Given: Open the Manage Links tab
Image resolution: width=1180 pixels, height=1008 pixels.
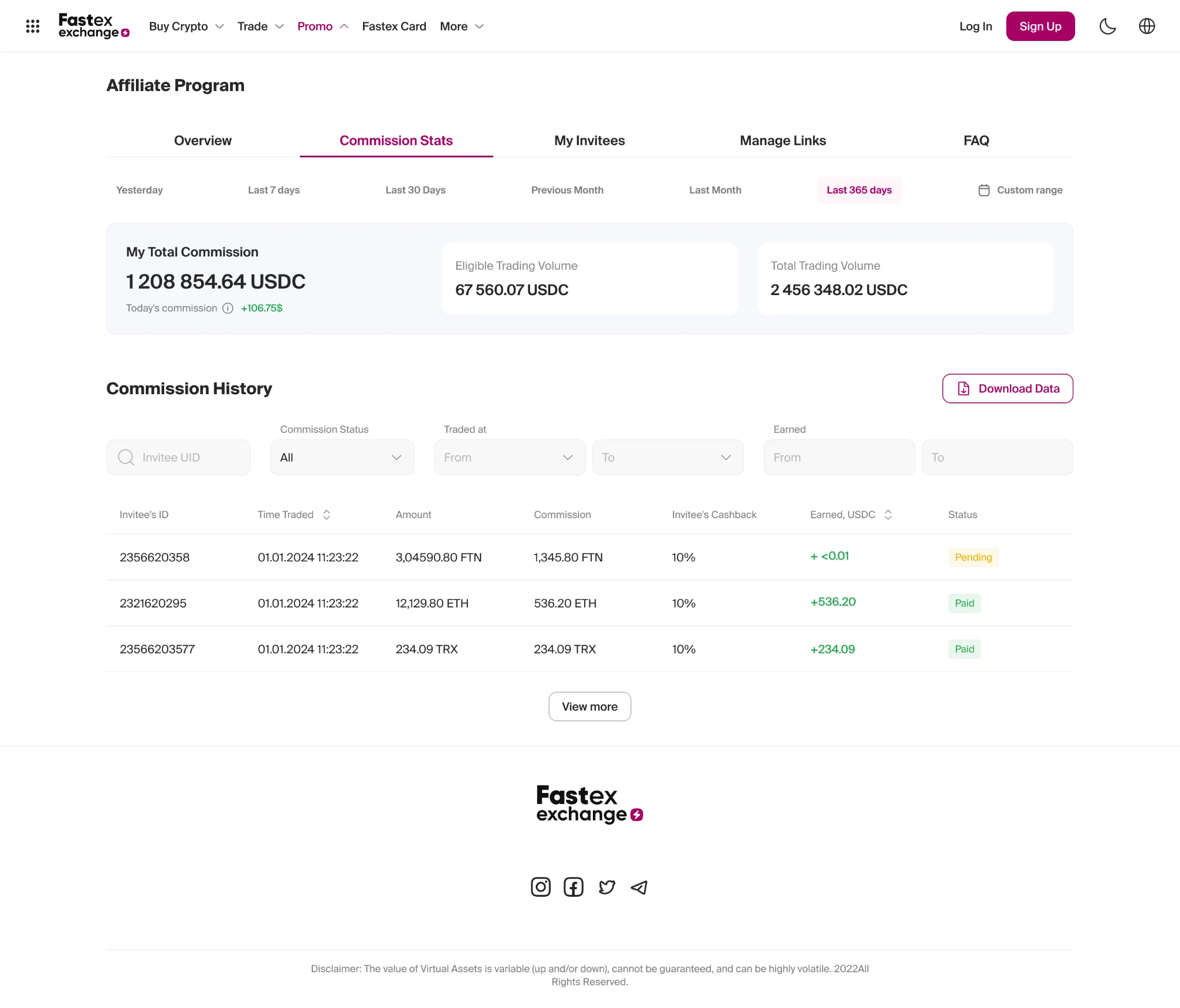Looking at the screenshot, I should click(782, 141).
